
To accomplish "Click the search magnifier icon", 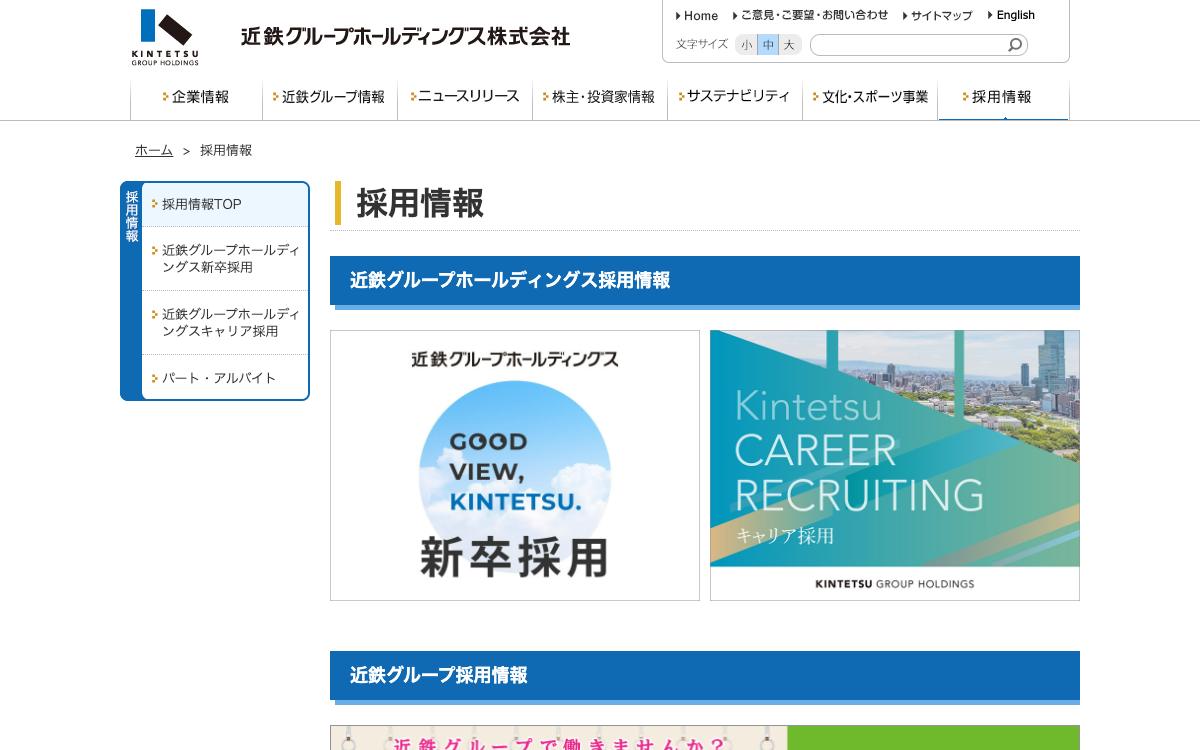I will [x=1014, y=45].
